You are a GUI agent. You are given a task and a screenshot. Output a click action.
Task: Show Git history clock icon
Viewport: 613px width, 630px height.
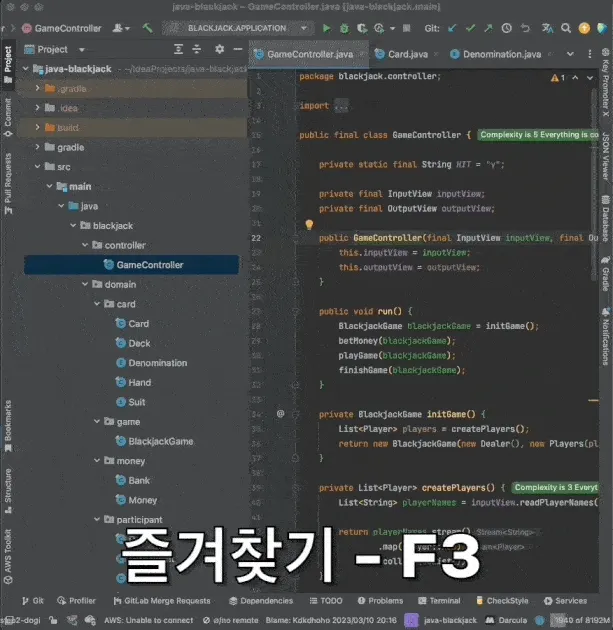[x=507, y=28]
